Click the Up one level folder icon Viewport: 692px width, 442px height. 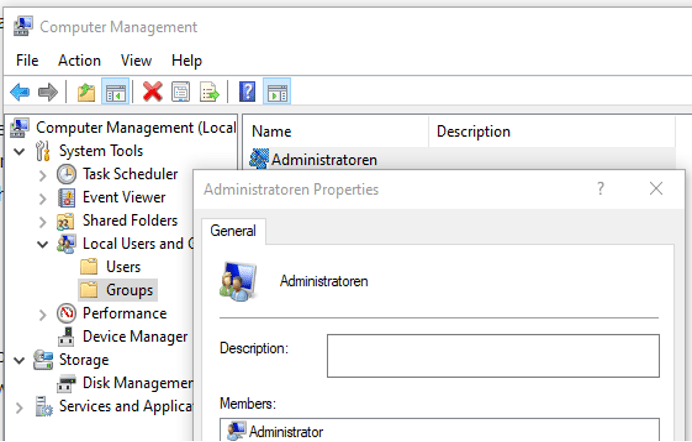coord(87,93)
